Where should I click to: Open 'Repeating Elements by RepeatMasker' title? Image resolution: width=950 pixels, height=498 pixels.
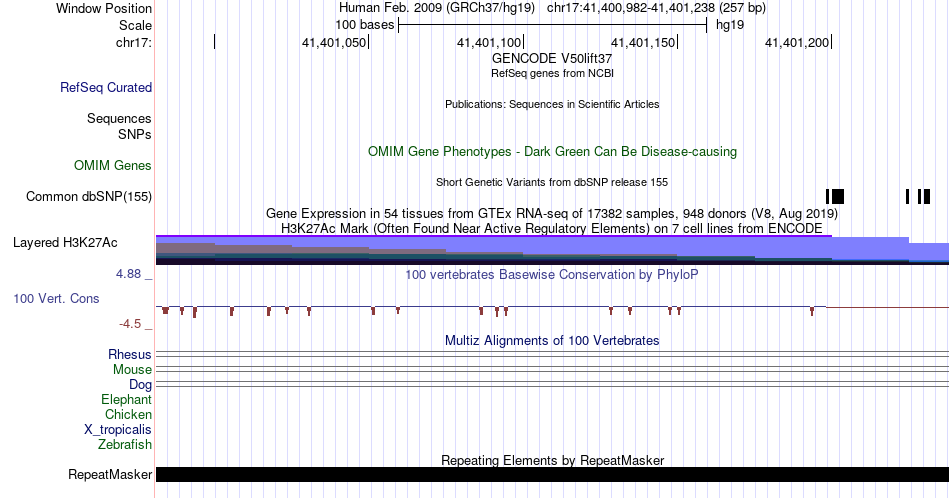tap(552, 460)
